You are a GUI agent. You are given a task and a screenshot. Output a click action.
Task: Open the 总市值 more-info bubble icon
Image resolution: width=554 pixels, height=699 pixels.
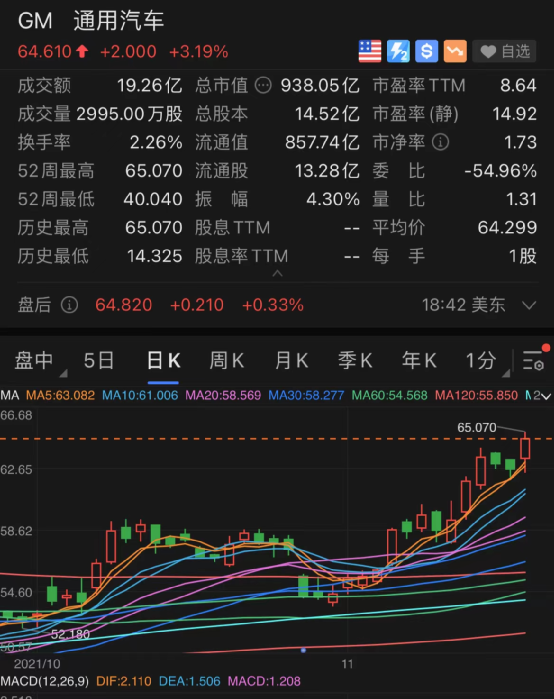[x=263, y=85]
